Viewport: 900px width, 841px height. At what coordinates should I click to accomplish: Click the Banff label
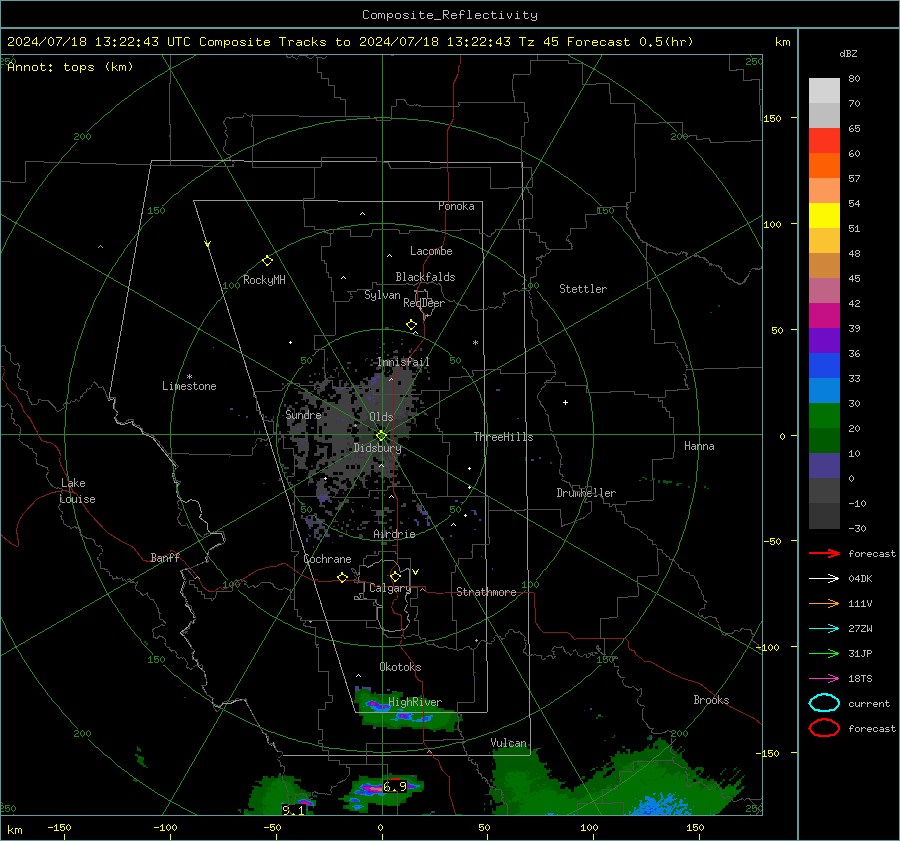point(165,557)
